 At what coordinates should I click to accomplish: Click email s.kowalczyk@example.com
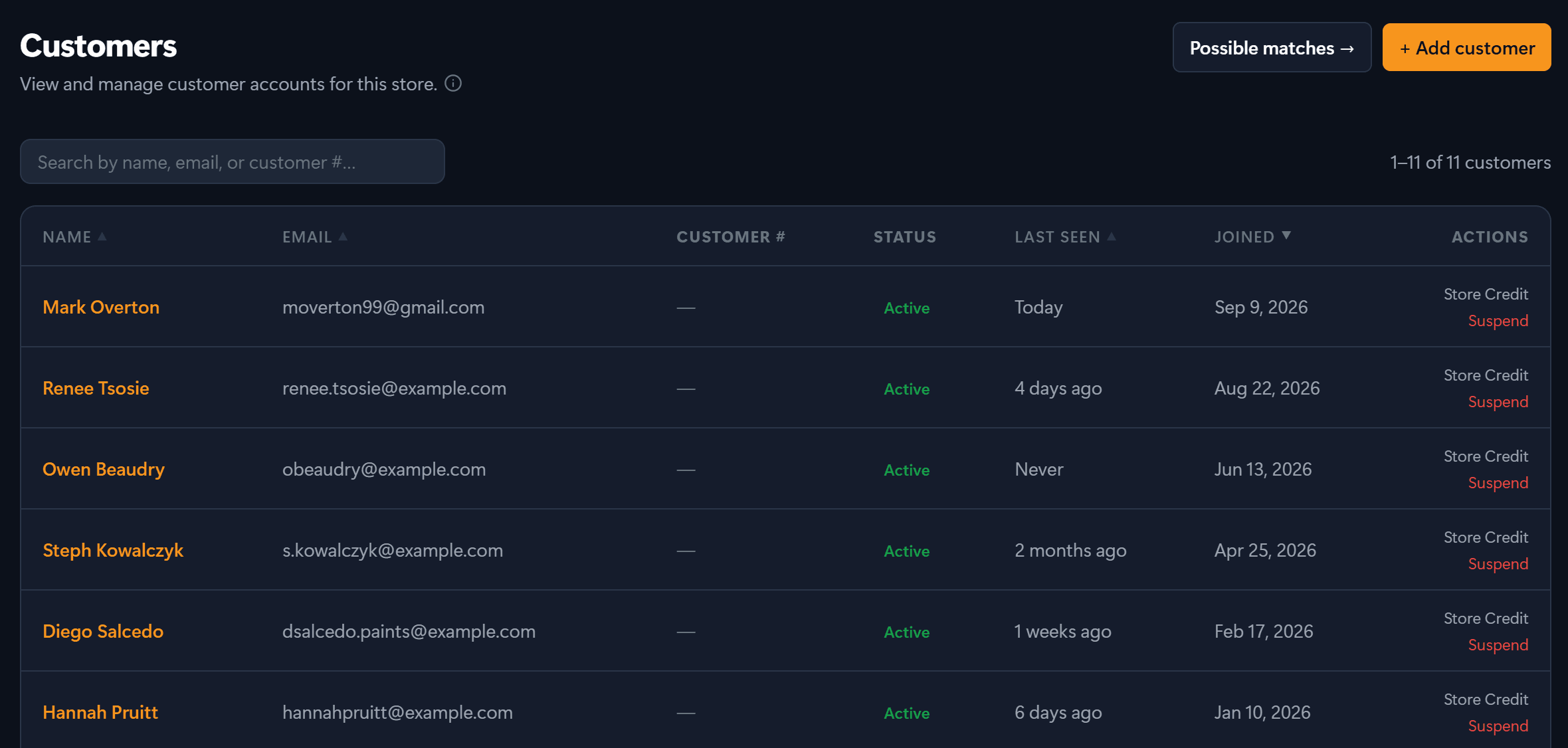point(393,550)
